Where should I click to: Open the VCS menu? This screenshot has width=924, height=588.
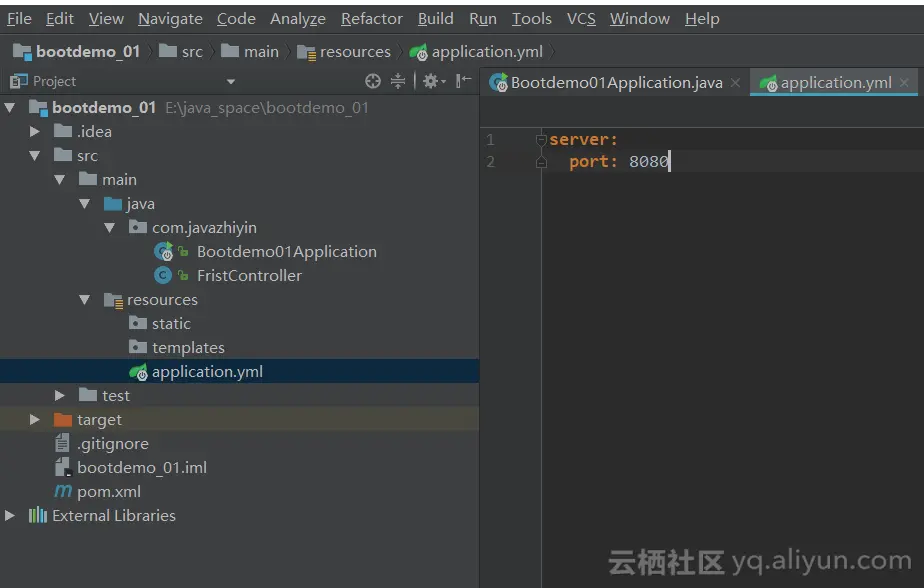pyautogui.click(x=581, y=19)
